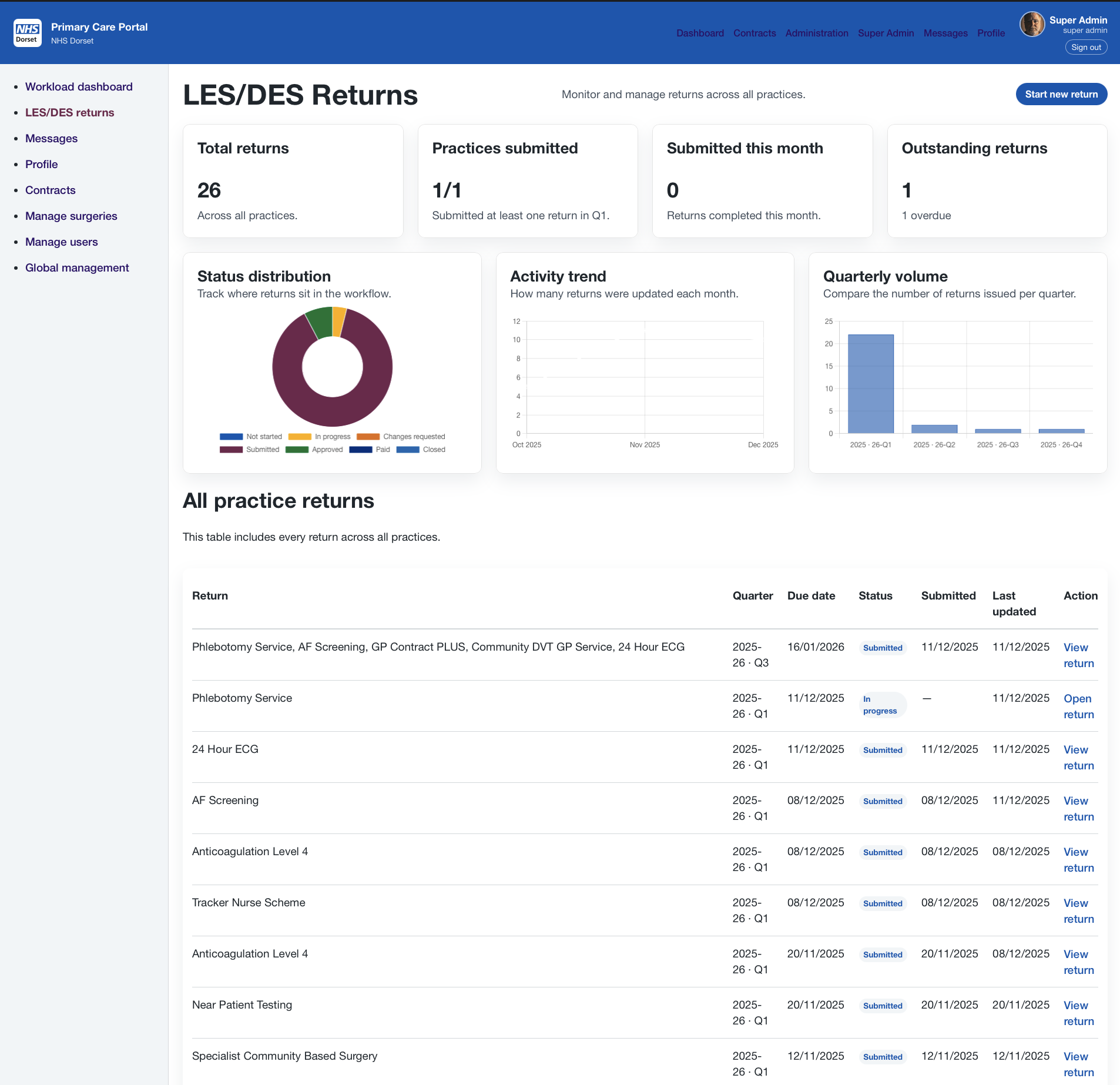
Task: Switch to the Administration section
Action: click(817, 34)
